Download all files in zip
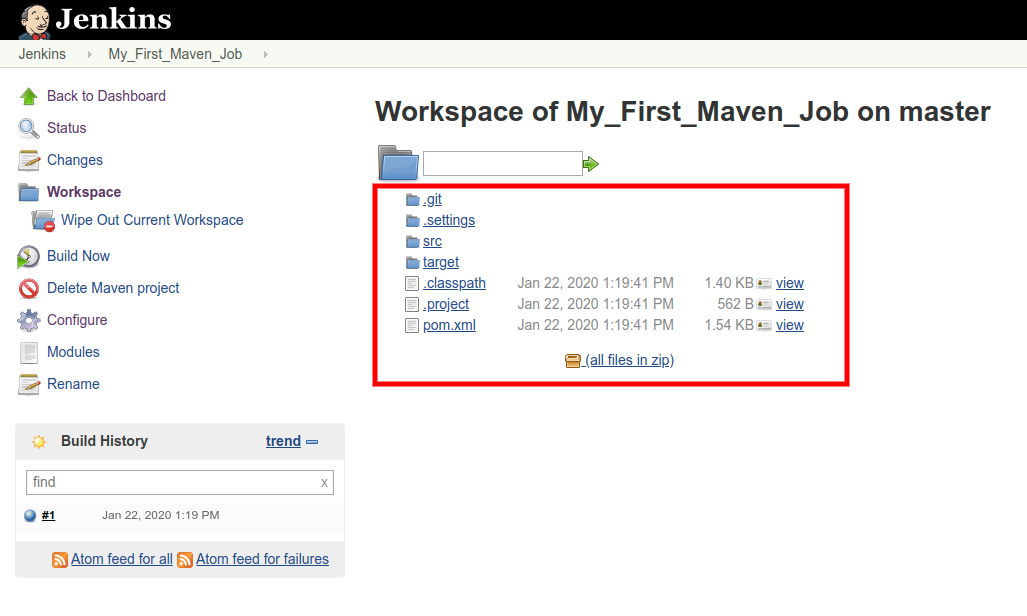The image size is (1027, 616). pos(629,360)
